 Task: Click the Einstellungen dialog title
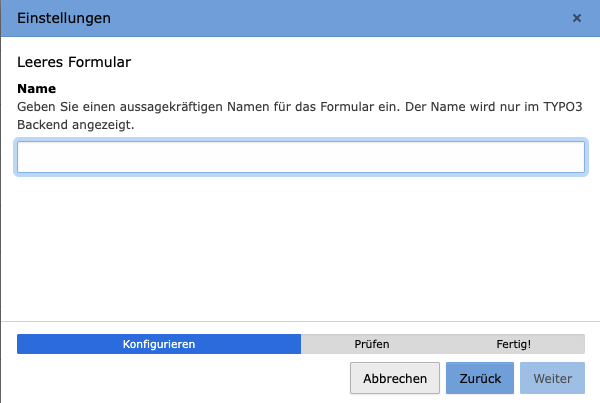pyautogui.click(x=64, y=18)
